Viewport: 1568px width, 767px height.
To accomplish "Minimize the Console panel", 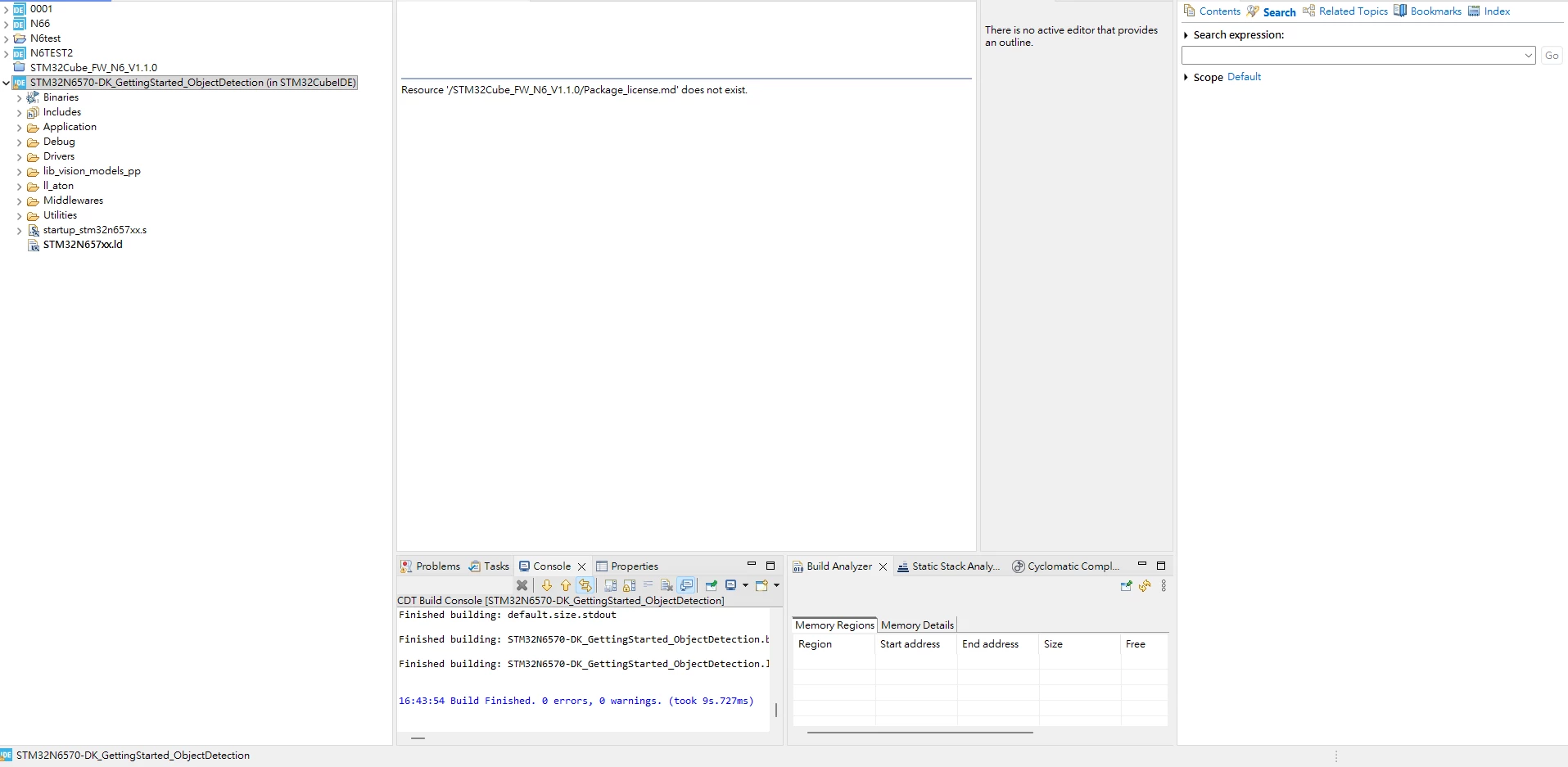I will click(x=751, y=565).
